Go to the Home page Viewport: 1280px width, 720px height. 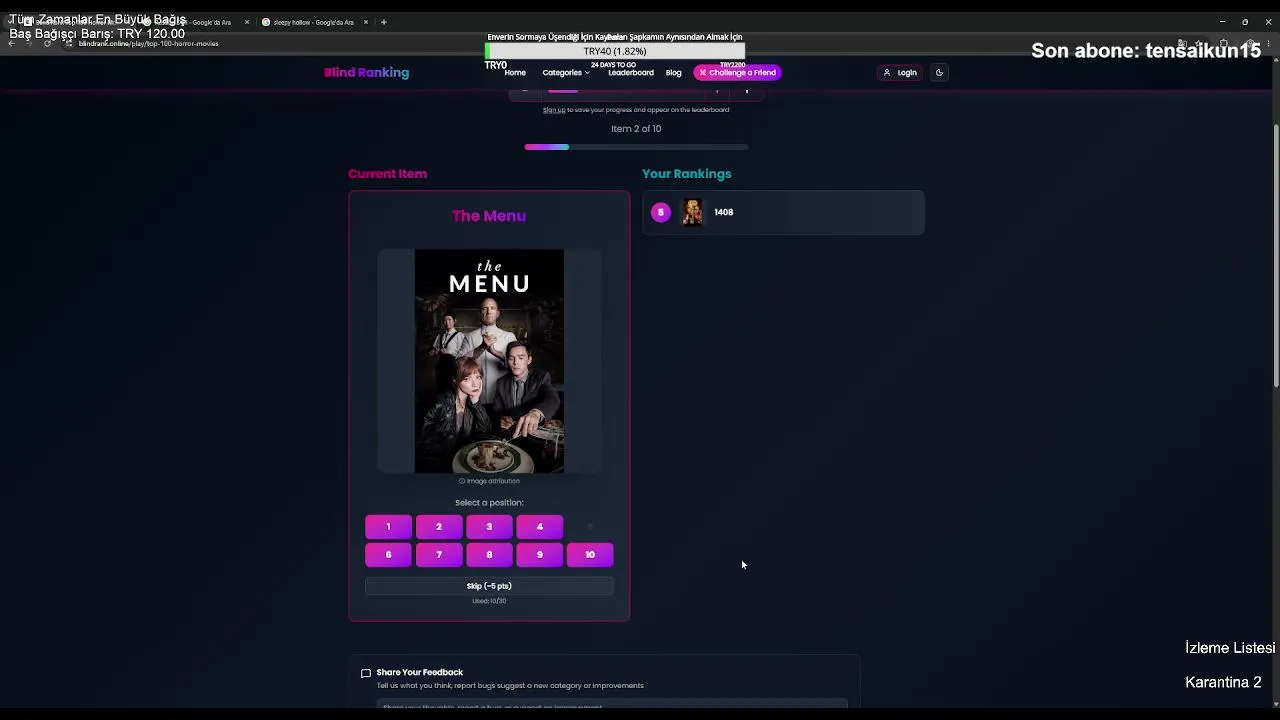point(515,72)
